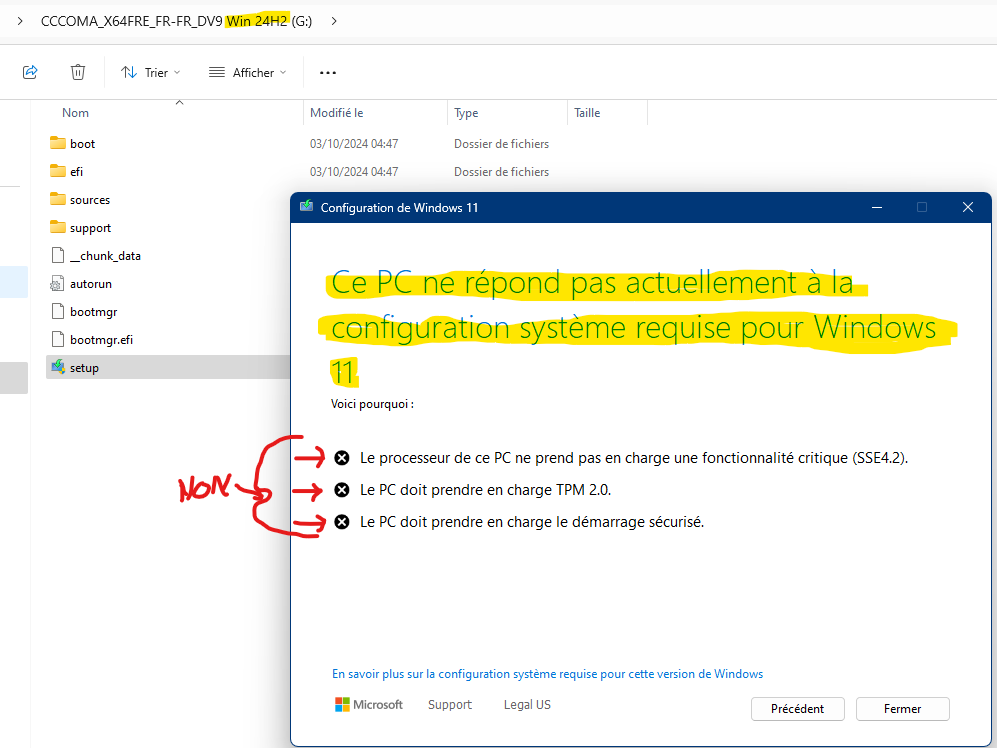
Task: Close the Configuration de Windows 11 window
Action: pyautogui.click(x=968, y=207)
